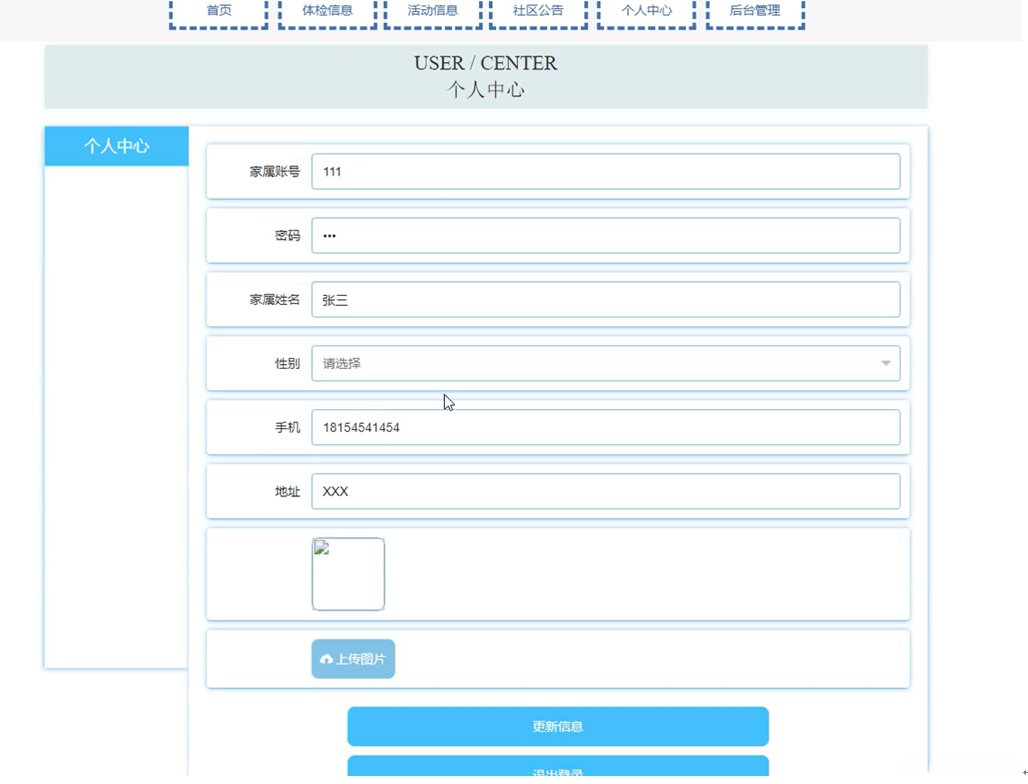Open the 后台管理 navigation tab
The height and width of the screenshot is (784, 1028).
[x=755, y=13]
